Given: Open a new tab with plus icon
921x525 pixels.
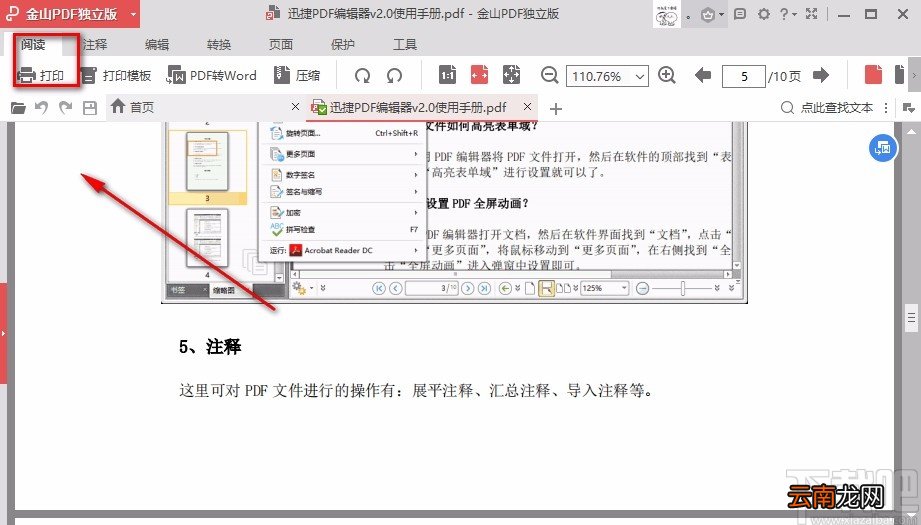Looking at the screenshot, I should tap(556, 109).
